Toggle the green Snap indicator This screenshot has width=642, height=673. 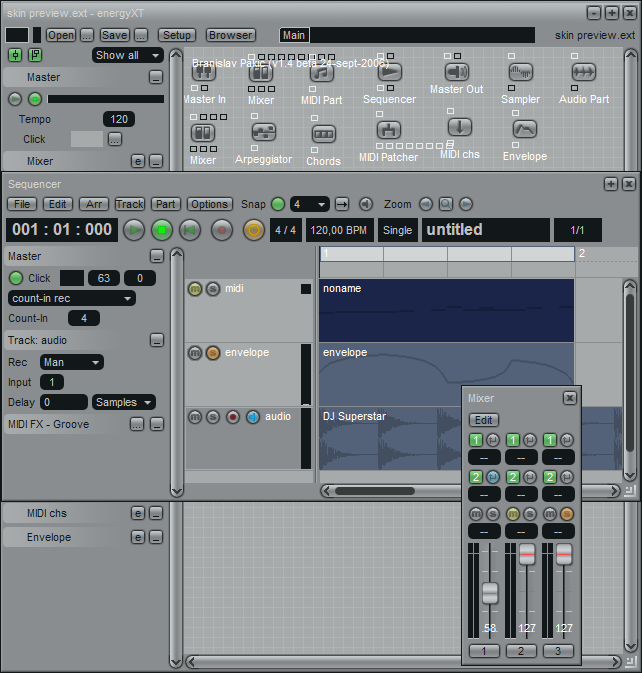point(278,204)
